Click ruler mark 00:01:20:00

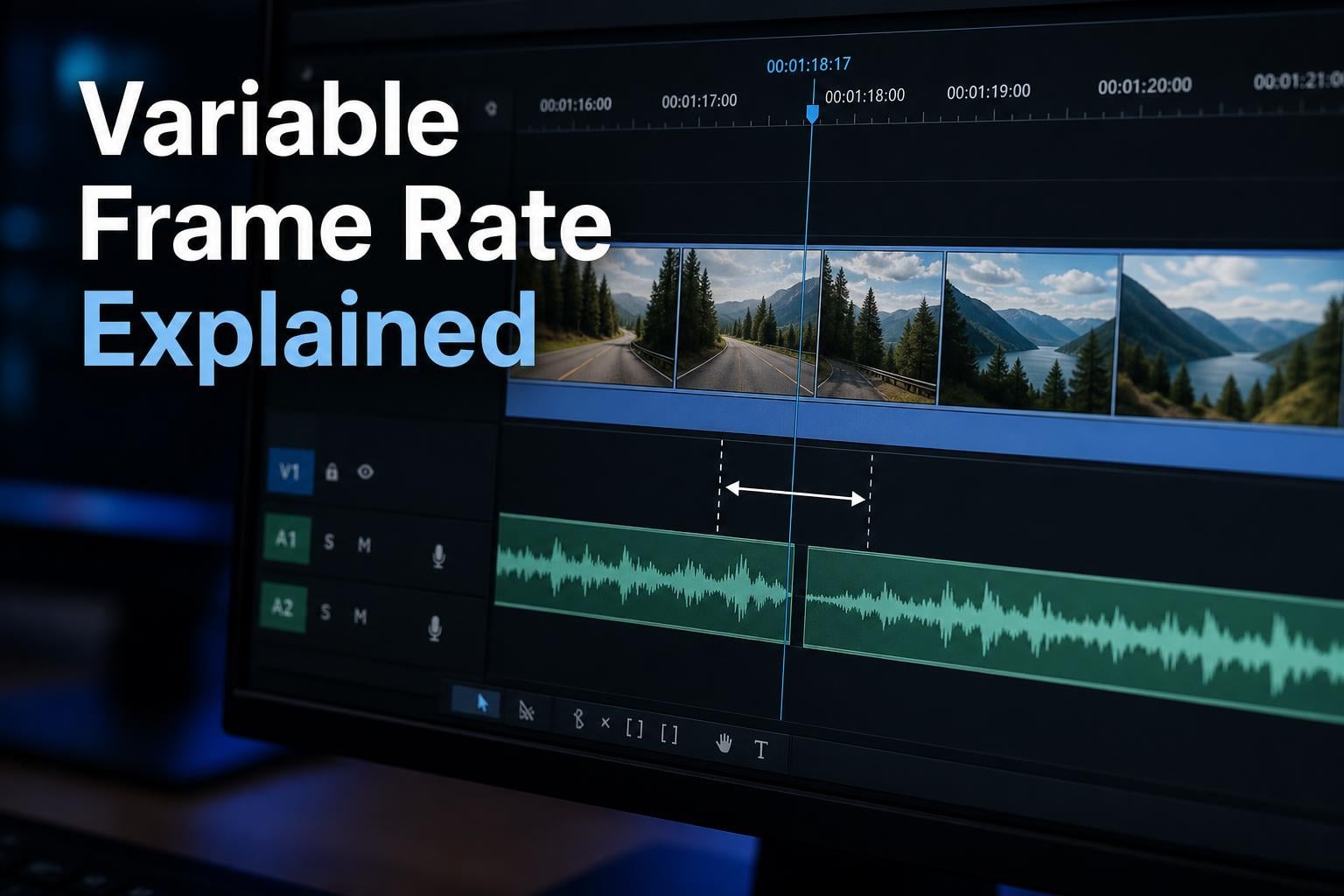pyautogui.click(x=1144, y=86)
